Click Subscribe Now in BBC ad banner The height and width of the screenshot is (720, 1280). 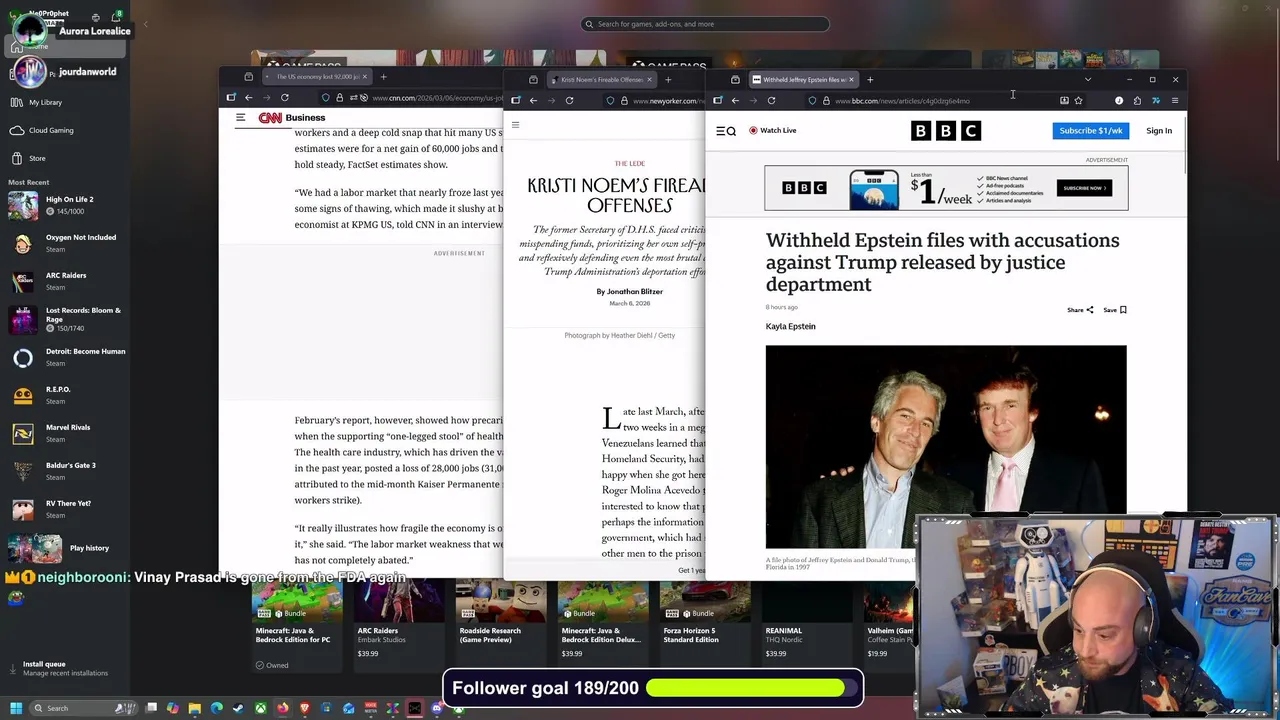(1085, 188)
